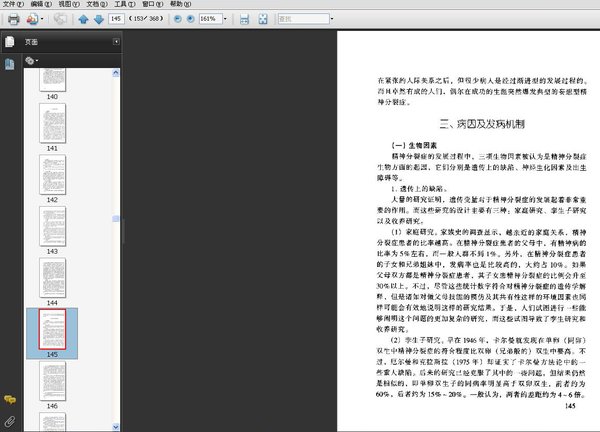Go to previous page with up arrow
The image size is (600, 432).
(x=83, y=19)
